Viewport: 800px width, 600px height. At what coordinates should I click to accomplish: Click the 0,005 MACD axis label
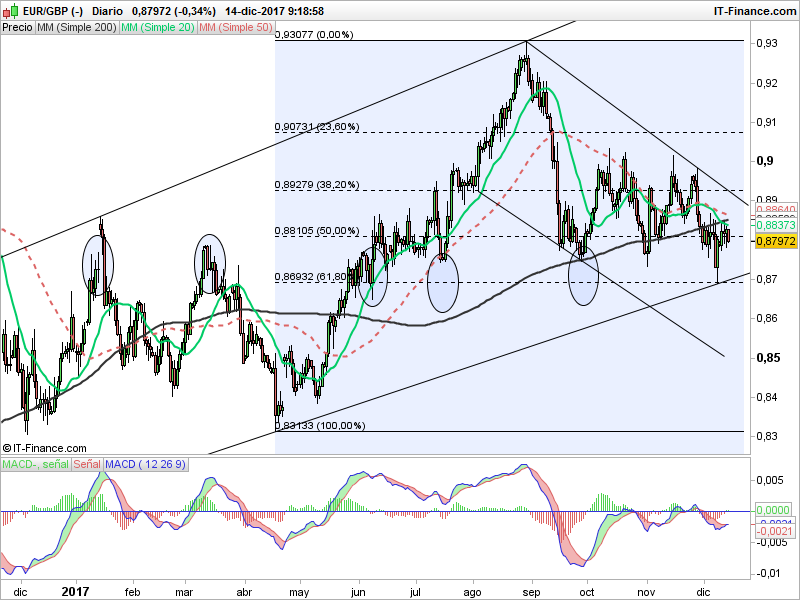tap(770, 480)
